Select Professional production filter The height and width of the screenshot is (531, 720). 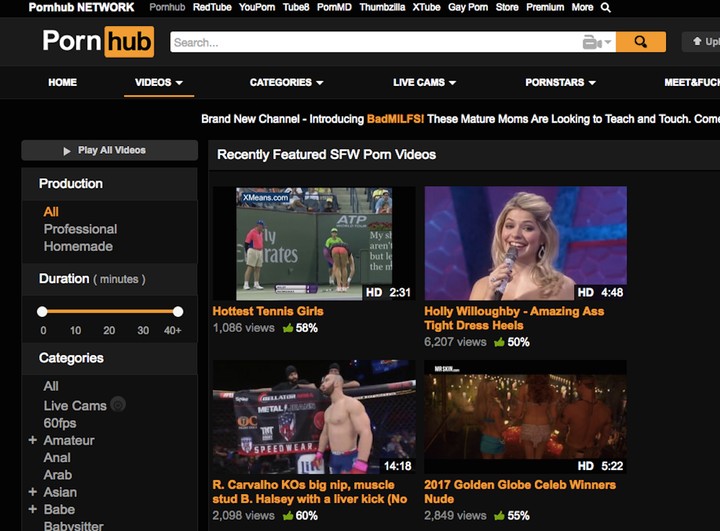click(80, 229)
